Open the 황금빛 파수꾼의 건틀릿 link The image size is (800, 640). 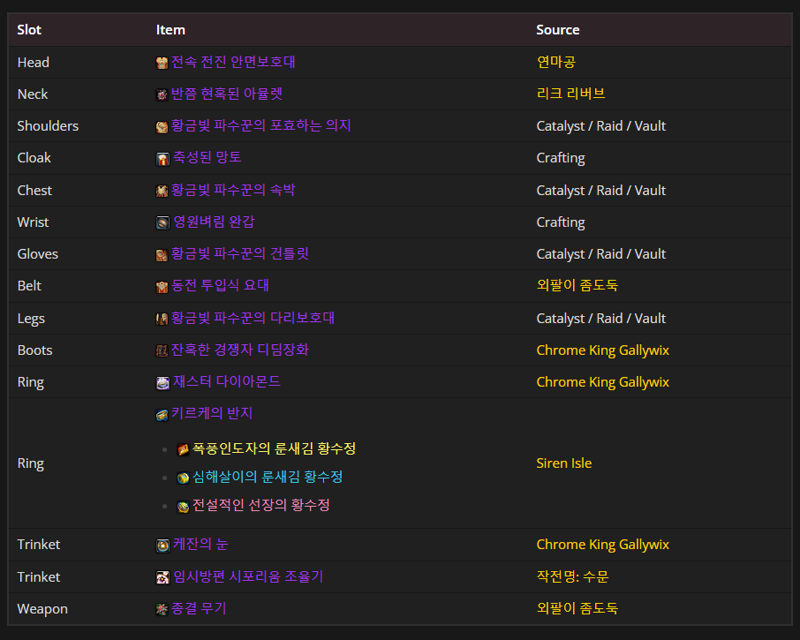240,254
